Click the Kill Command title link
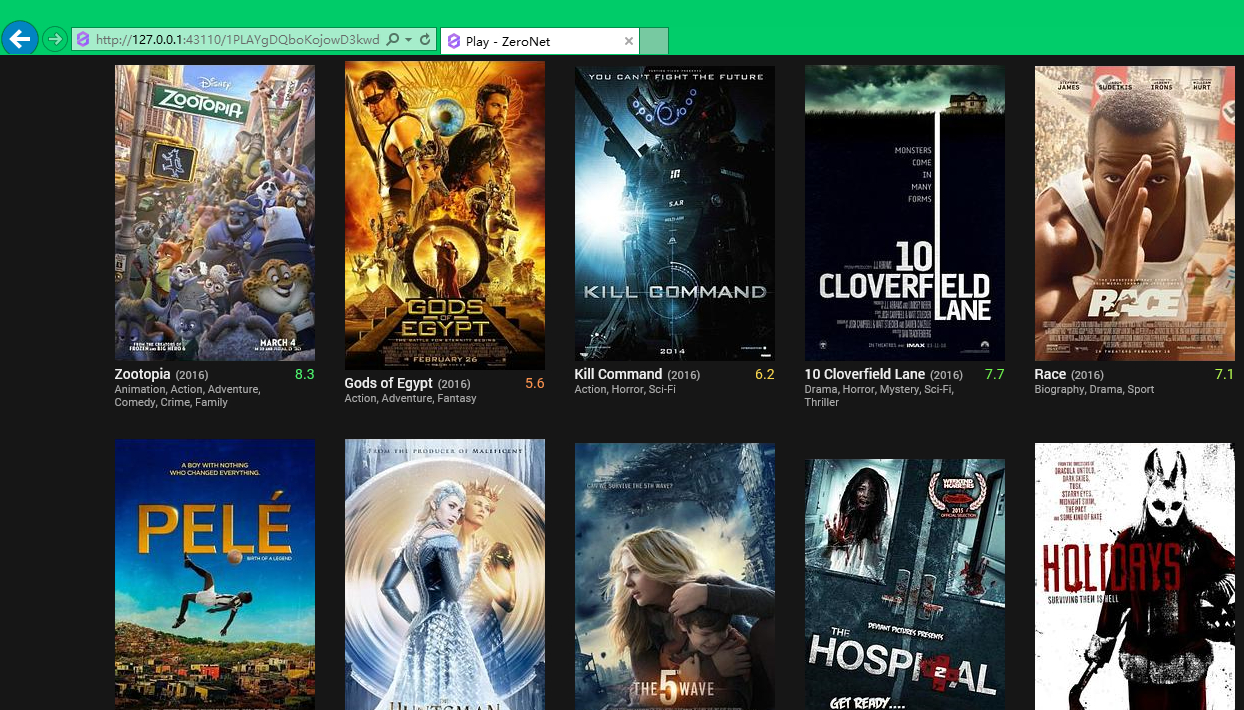Screen dimensions: 1244x710 point(619,374)
